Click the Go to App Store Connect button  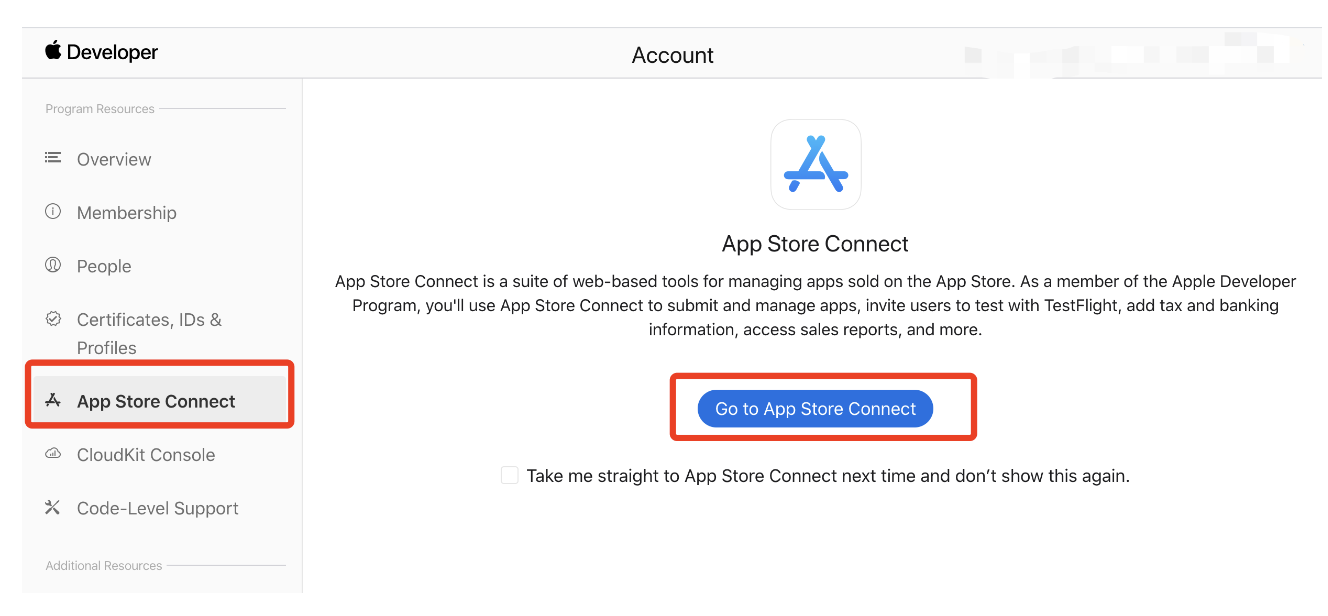point(815,409)
